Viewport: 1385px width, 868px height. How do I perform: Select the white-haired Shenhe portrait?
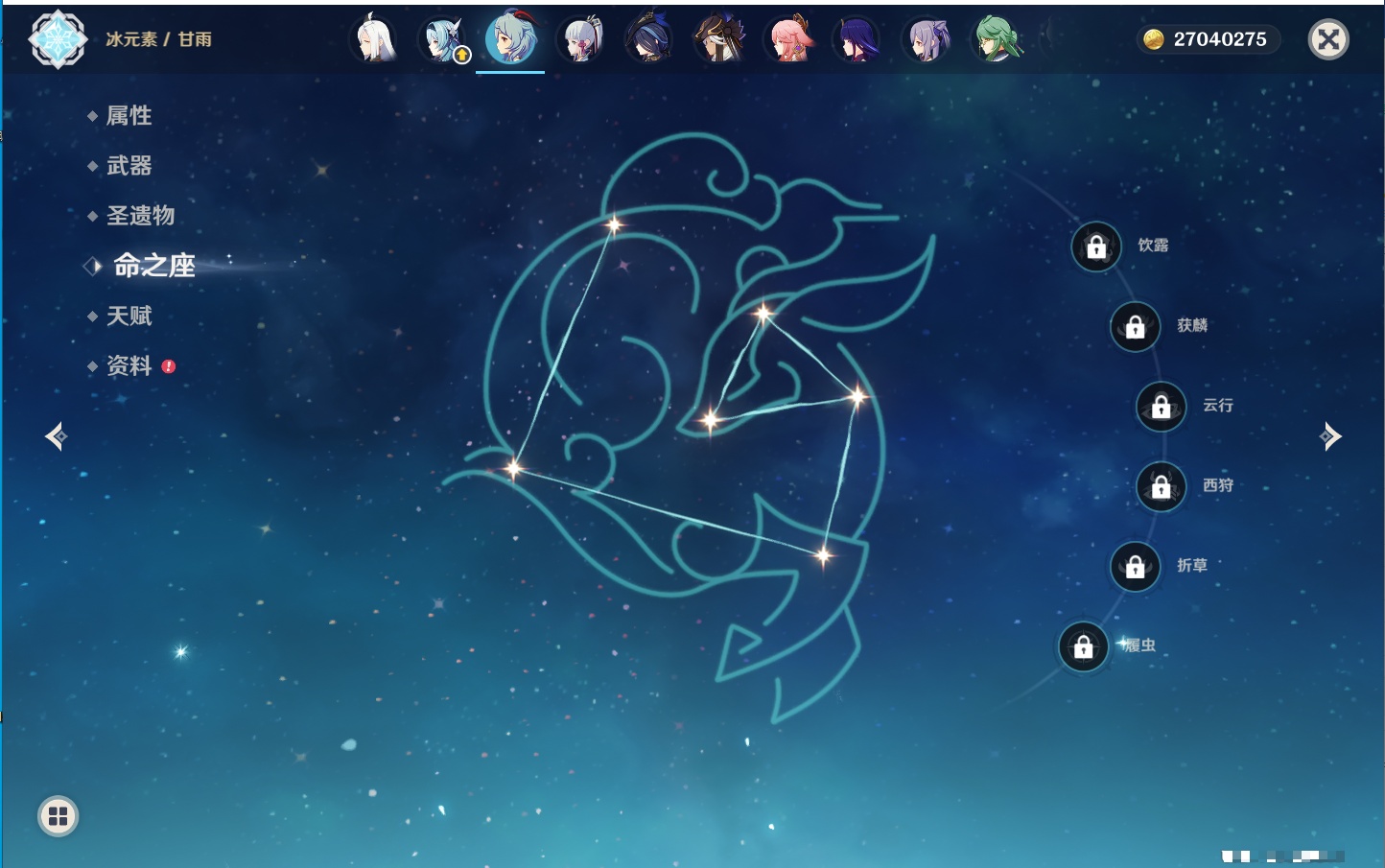click(373, 39)
